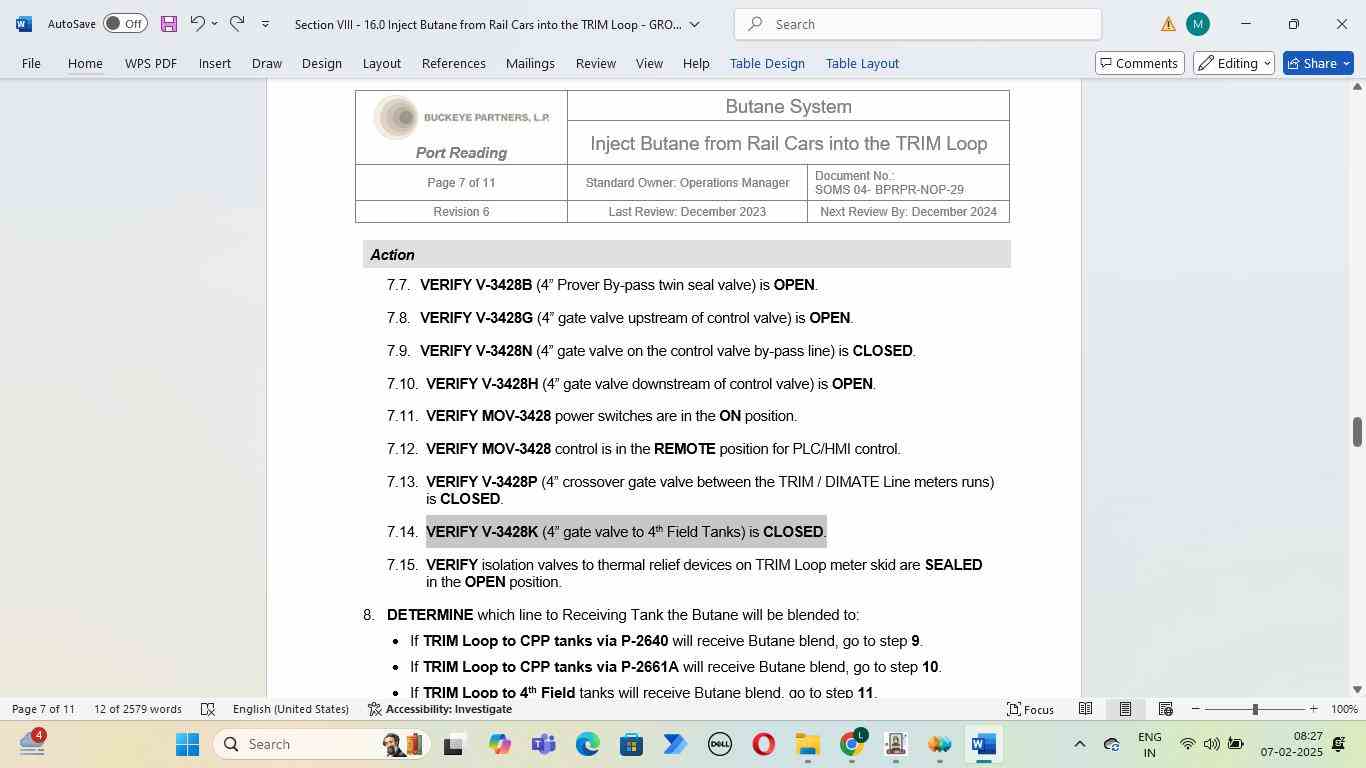1366x768 pixels.
Task: Switch to the Home ribbon tab
Action: (85, 63)
